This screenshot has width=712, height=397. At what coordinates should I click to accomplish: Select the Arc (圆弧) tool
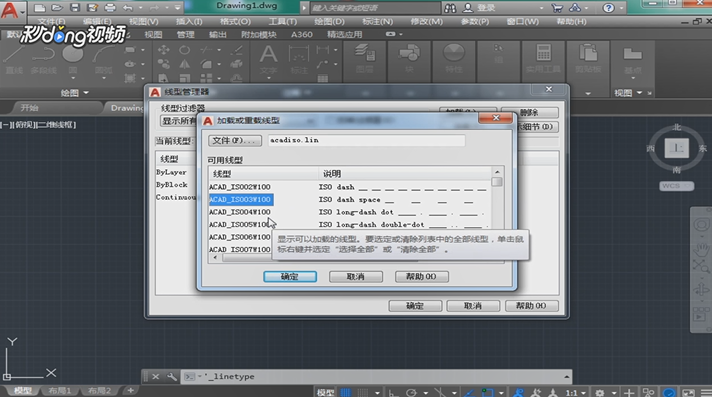click(104, 60)
